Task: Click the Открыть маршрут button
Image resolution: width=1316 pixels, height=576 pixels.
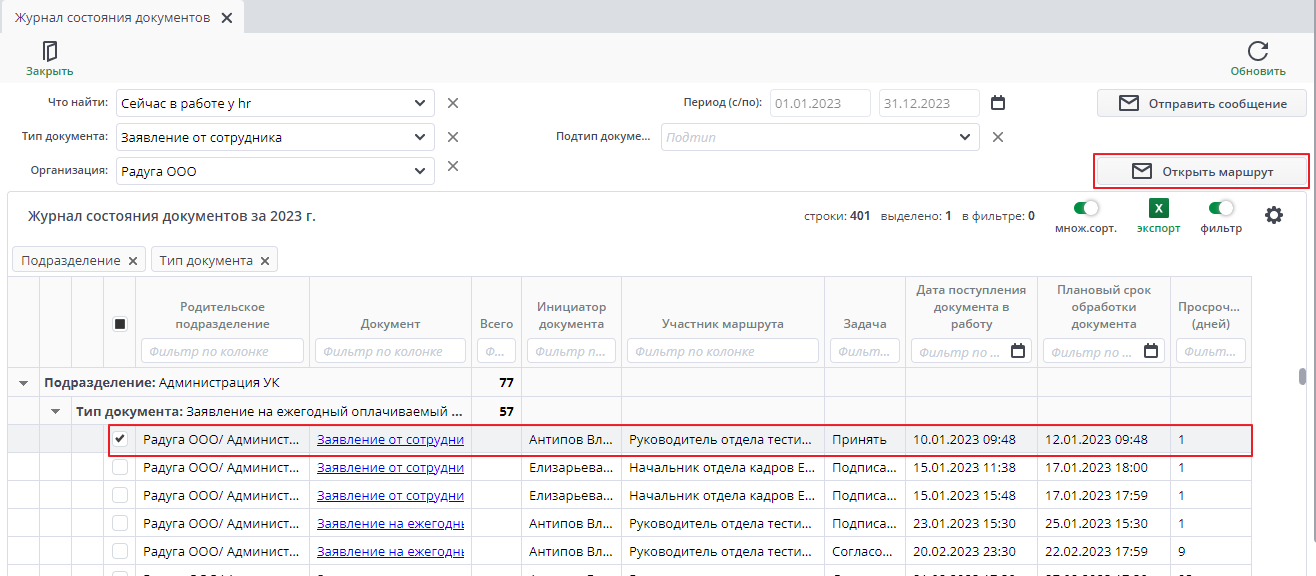Action: [1202, 172]
